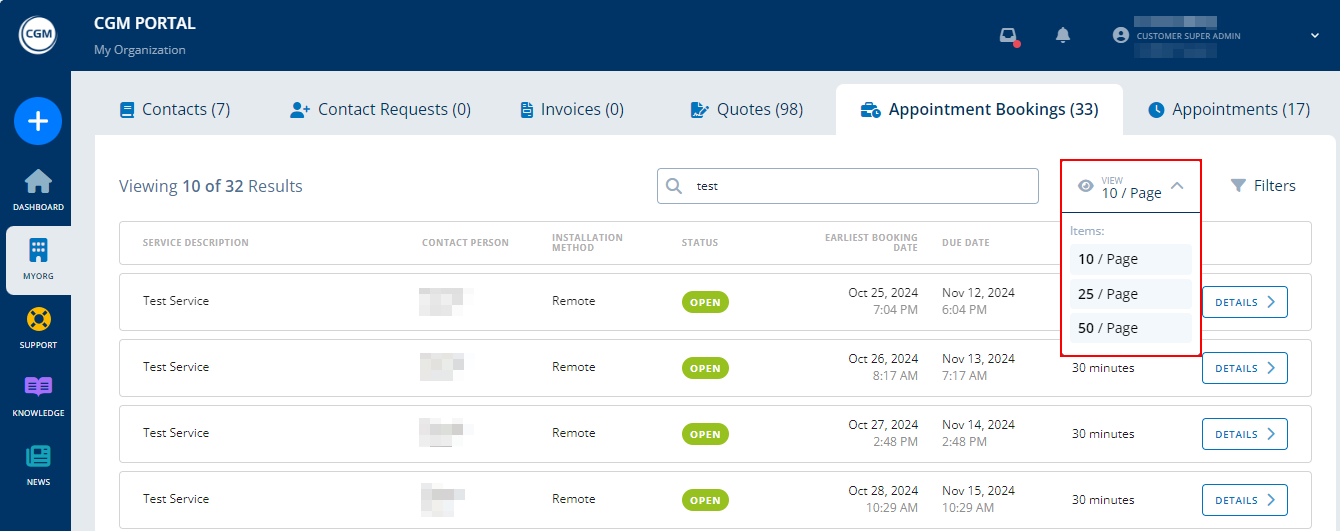This screenshot has width=1340, height=531.
Task: Switch to Quotes (98) tab
Action: pyautogui.click(x=747, y=109)
